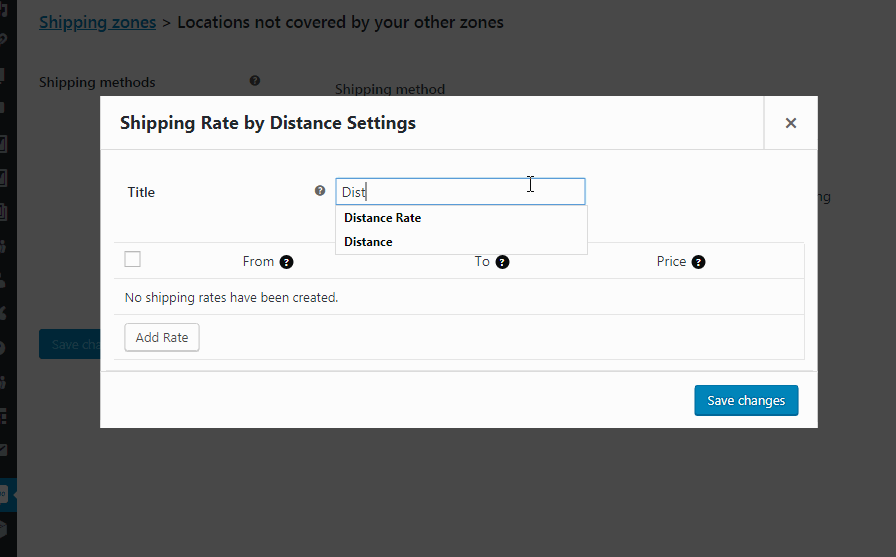Viewport: 896px width, 557px height.
Task: Click the blue Save changes button in dialog
Action: coord(746,400)
